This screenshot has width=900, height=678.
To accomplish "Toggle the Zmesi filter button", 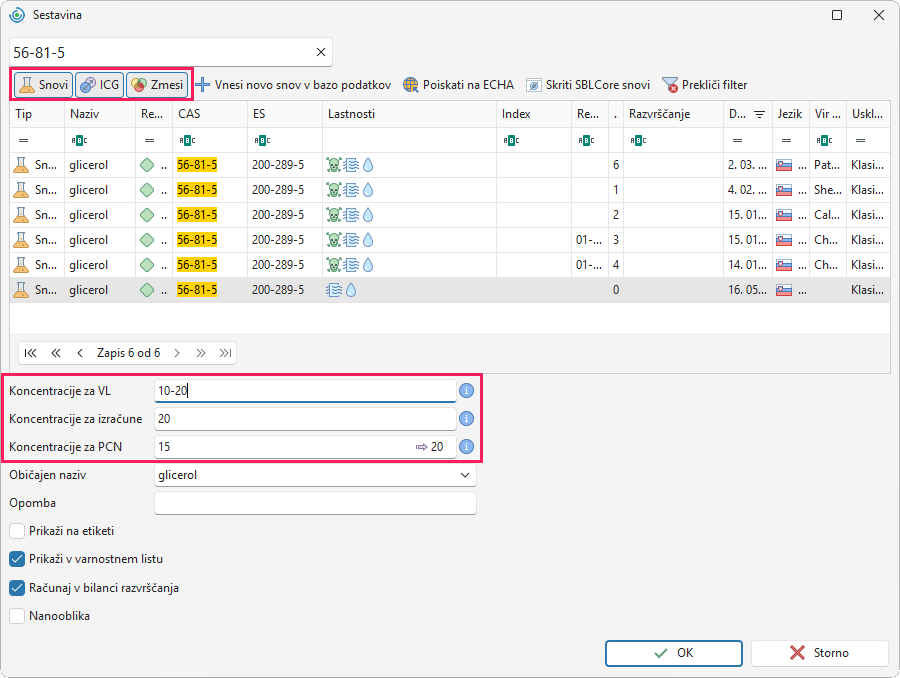I will [x=157, y=85].
